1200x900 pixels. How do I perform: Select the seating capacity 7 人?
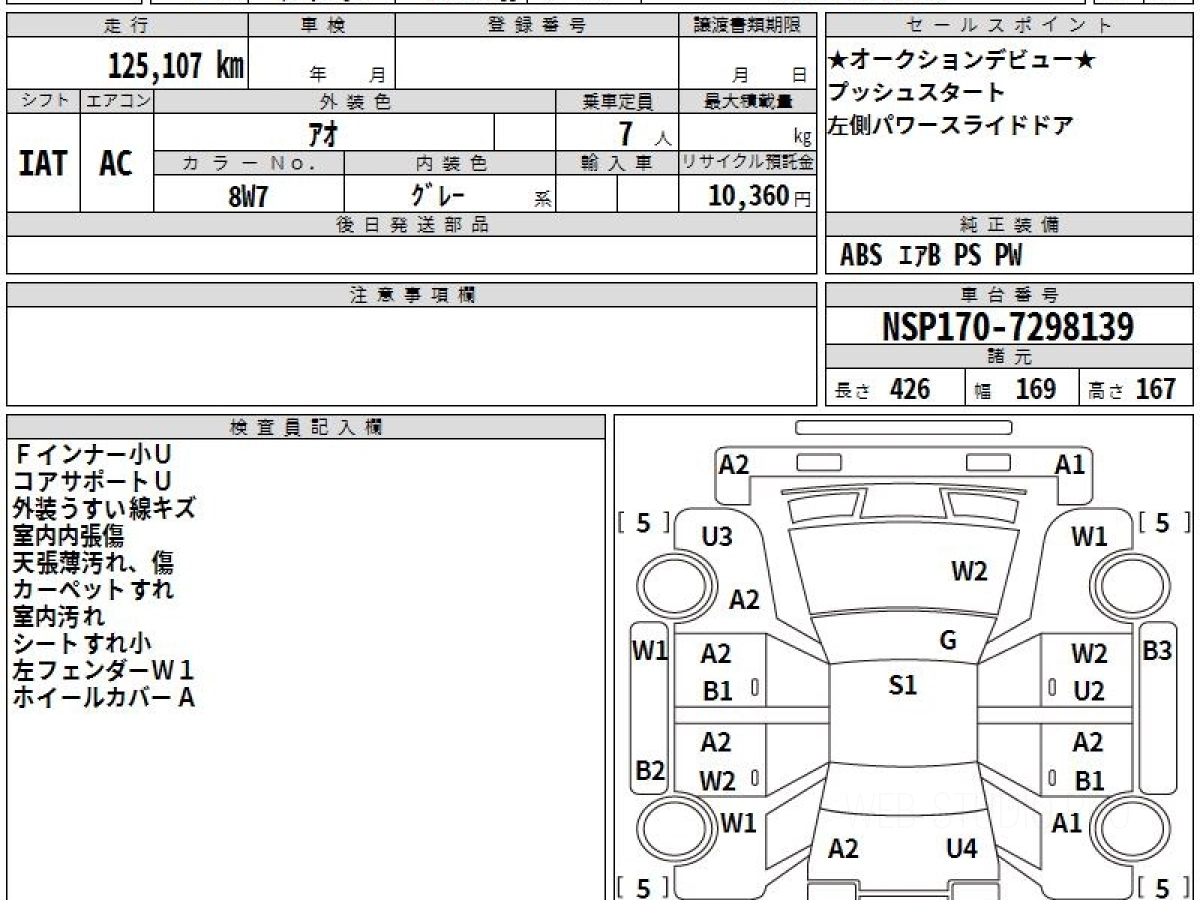tap(645, 133)
